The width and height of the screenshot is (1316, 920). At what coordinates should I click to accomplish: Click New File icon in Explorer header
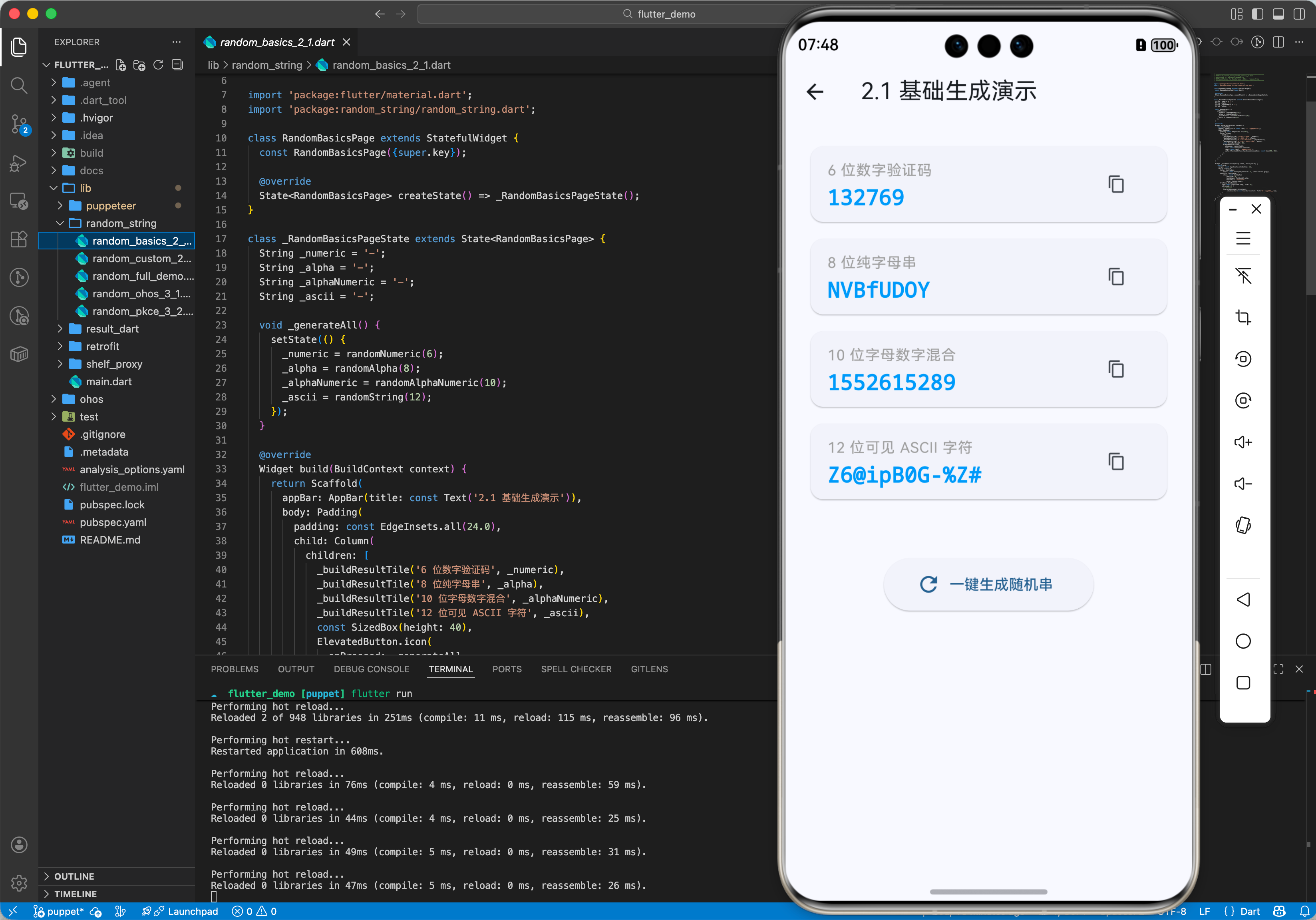point(120,65)
